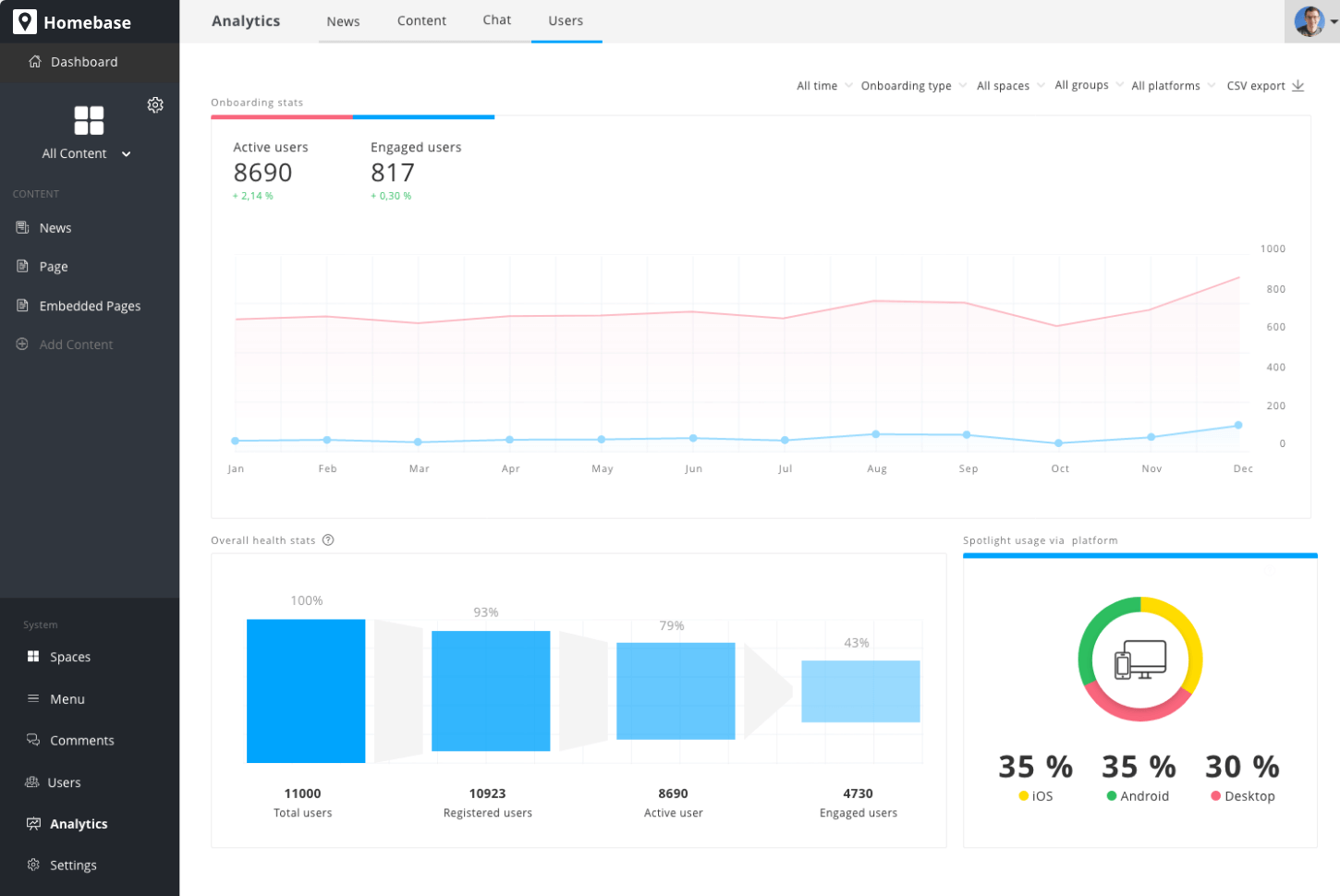Click the Active user funnel bar
1340x896 pixels.
tap(676, 691)
